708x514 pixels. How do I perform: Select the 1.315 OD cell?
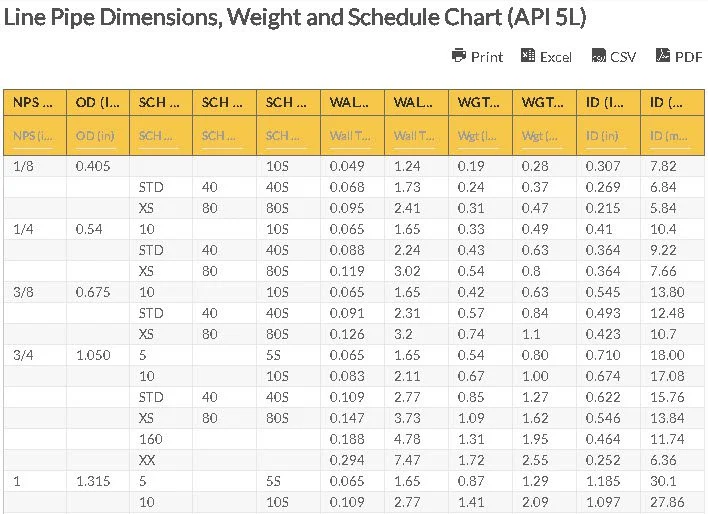pyautogui.click(x=92, y=481)
